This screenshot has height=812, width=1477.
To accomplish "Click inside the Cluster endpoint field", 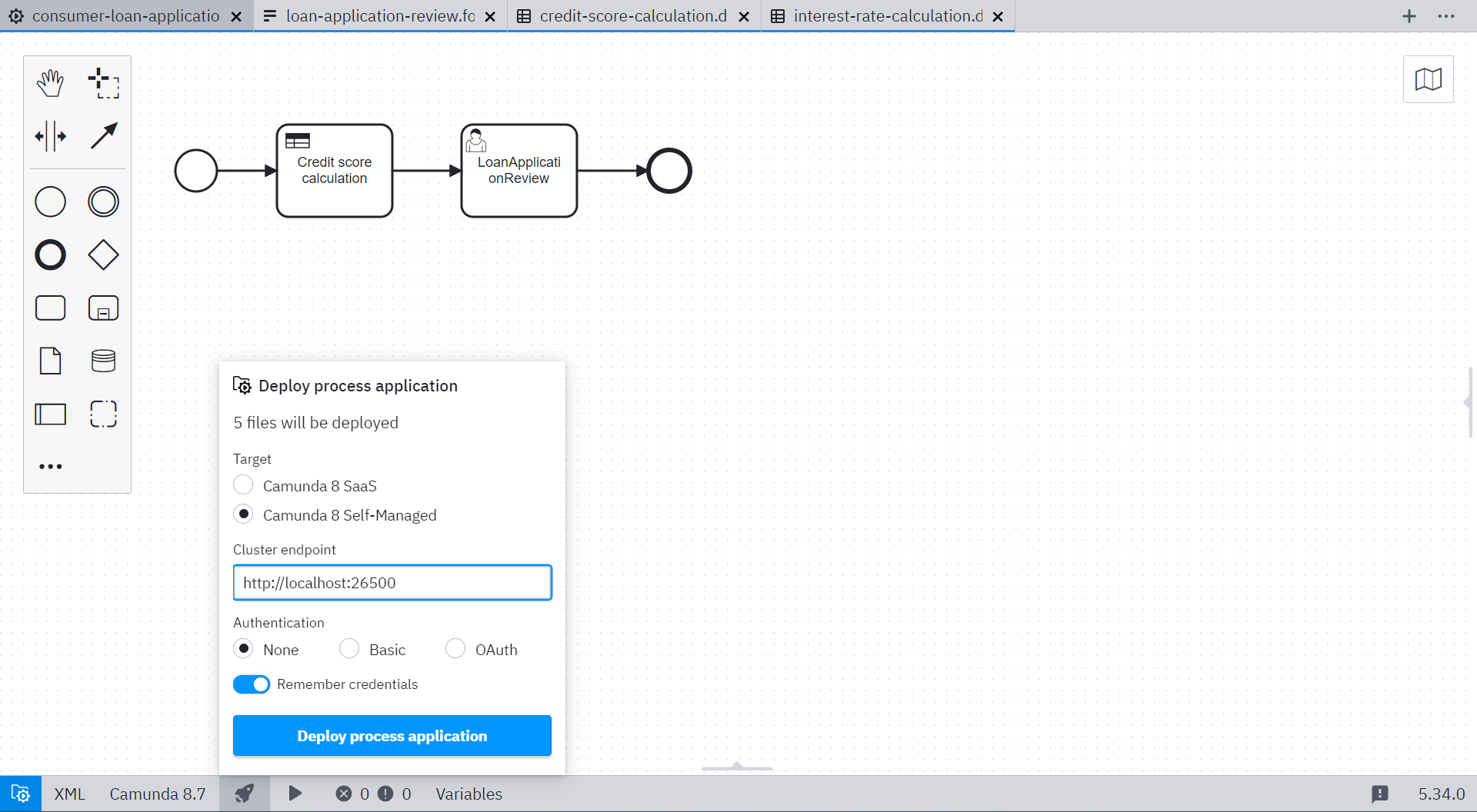I will pos(392,582).
